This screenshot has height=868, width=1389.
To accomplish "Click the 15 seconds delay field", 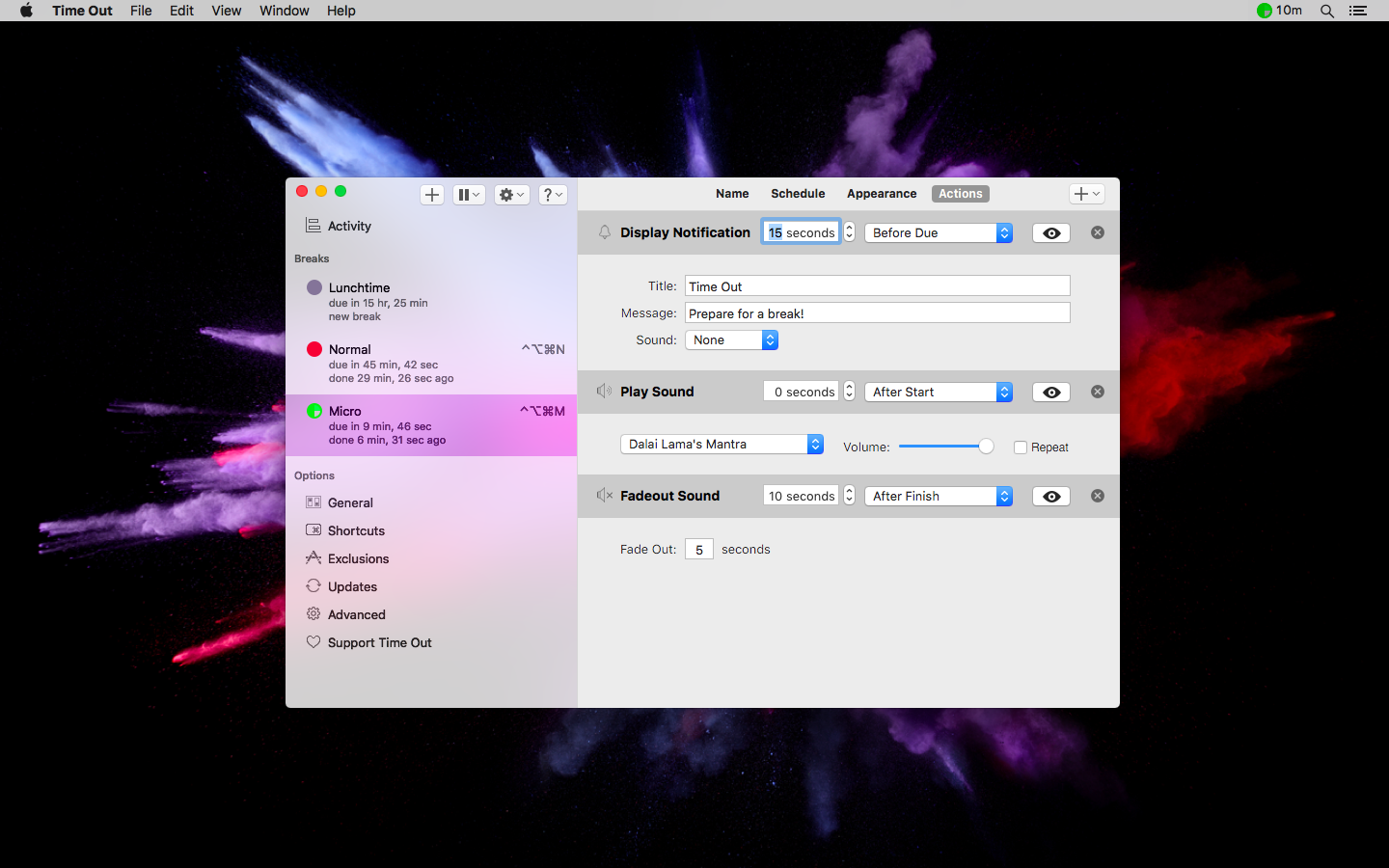I will click(x=802, y=232).
